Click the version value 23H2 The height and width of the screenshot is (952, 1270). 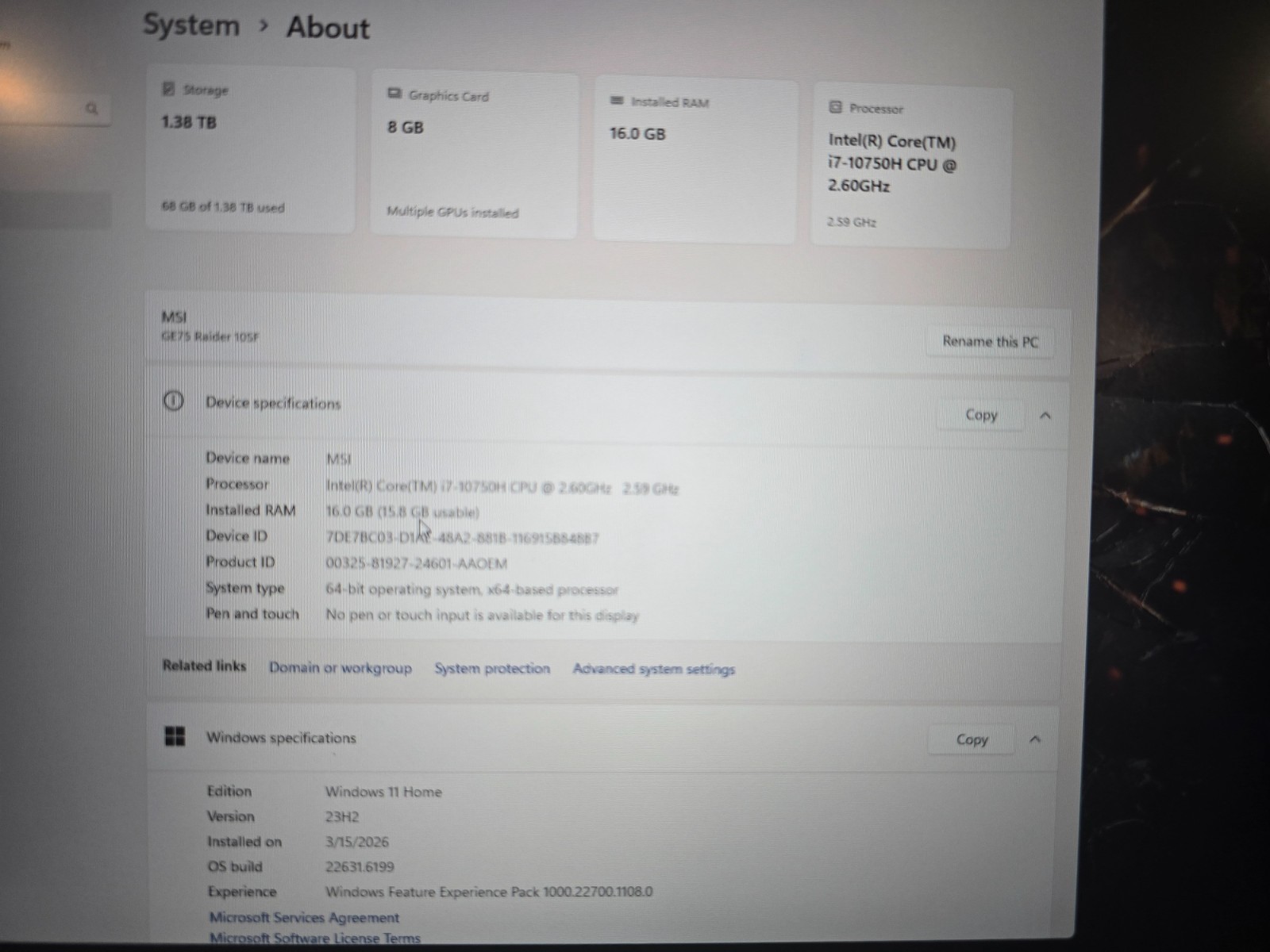[342, 816]
